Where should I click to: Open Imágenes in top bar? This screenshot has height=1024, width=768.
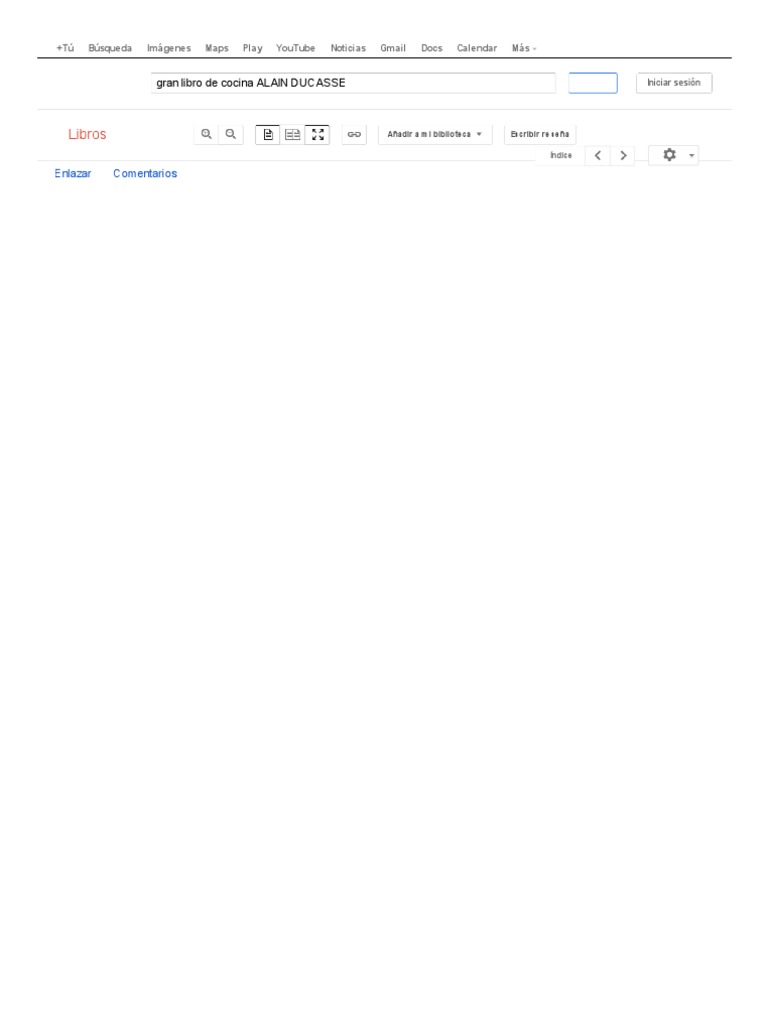(169, 48)
